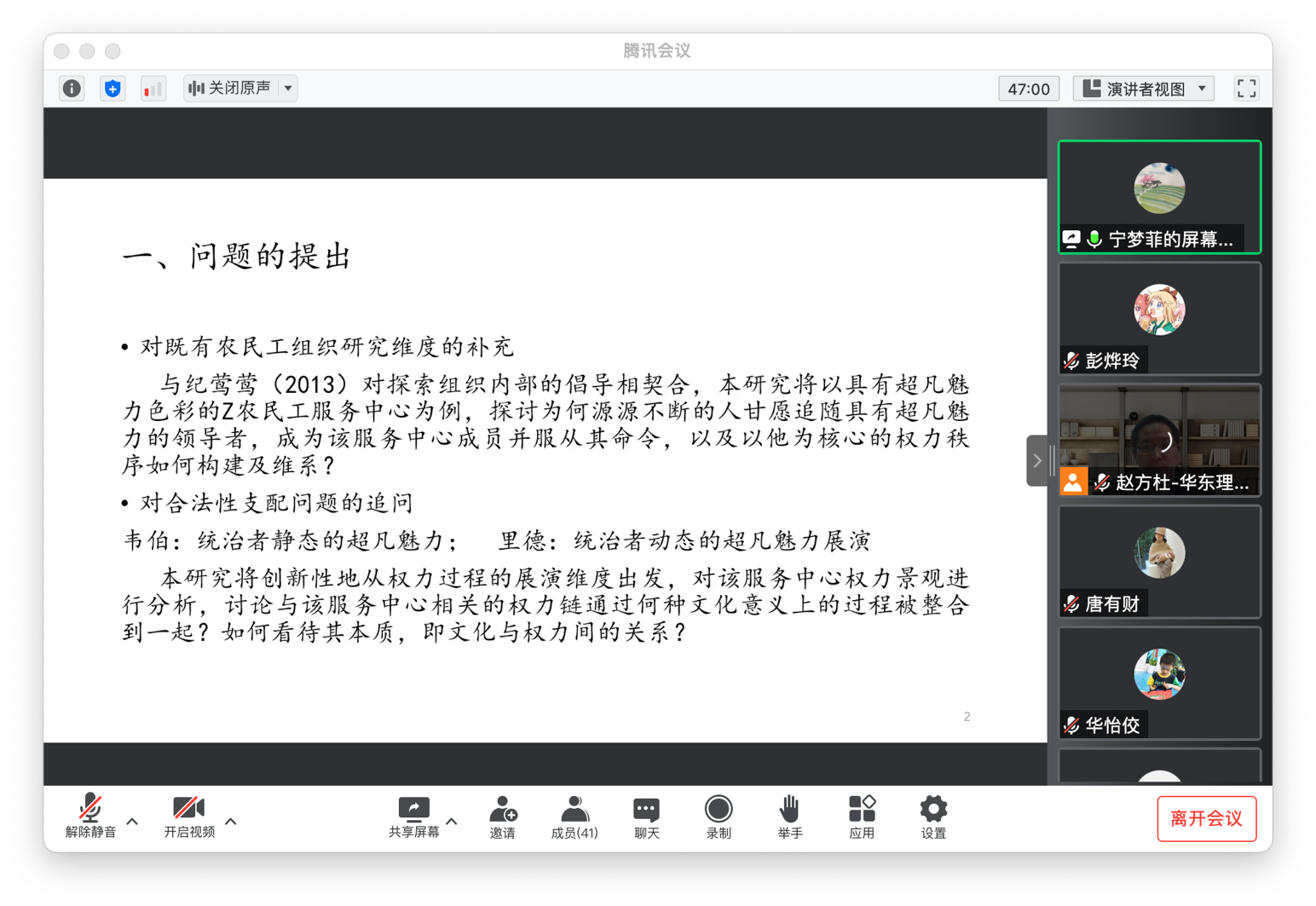The height and width of the screenshot is (906, 1316).
Task: Click the meeting info icon
Action: click(x=72, y=88)
